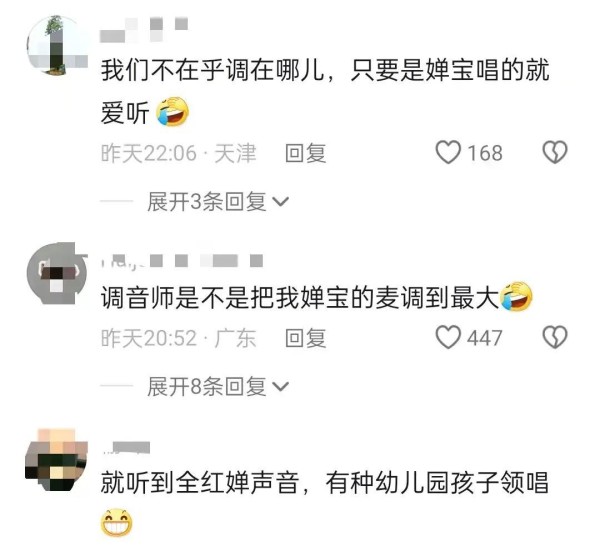Open the second commenter's gray avatar
Image resolution: width=600 pixels, height=546 pixels.
tap(57, 273)
